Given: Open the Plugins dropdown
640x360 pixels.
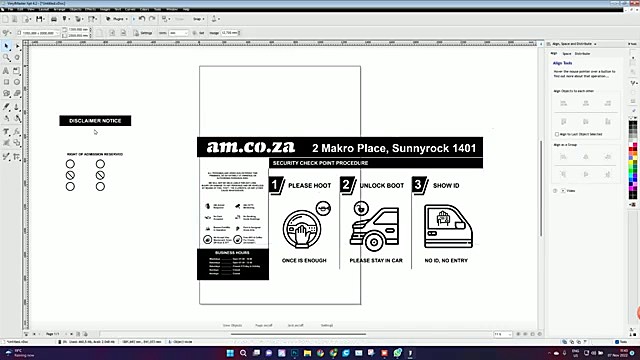Looking at the screenshot, I should click(117, 19).
